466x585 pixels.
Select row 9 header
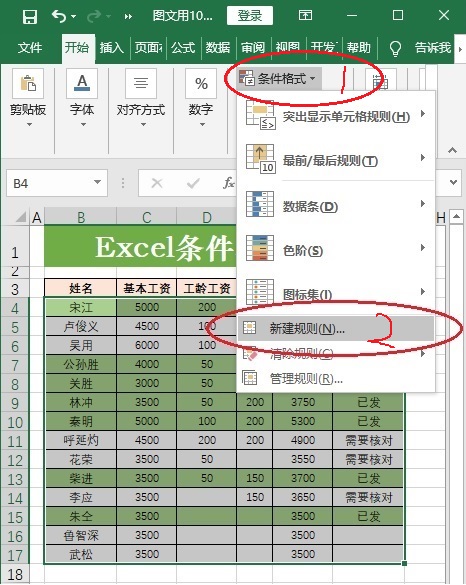pos(15,403)
